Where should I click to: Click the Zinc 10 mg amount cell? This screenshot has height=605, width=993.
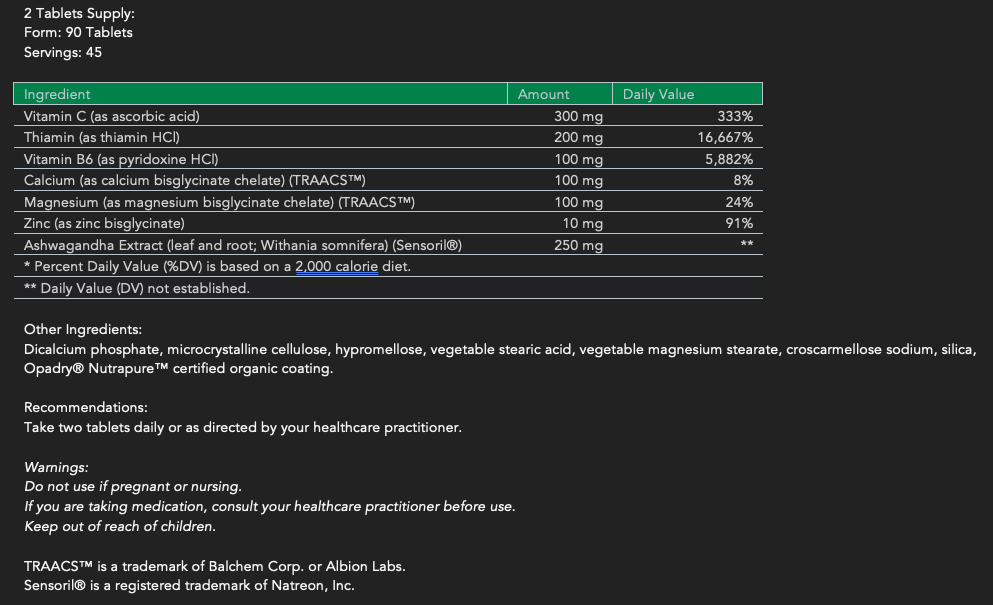click(x=582, y=224)
